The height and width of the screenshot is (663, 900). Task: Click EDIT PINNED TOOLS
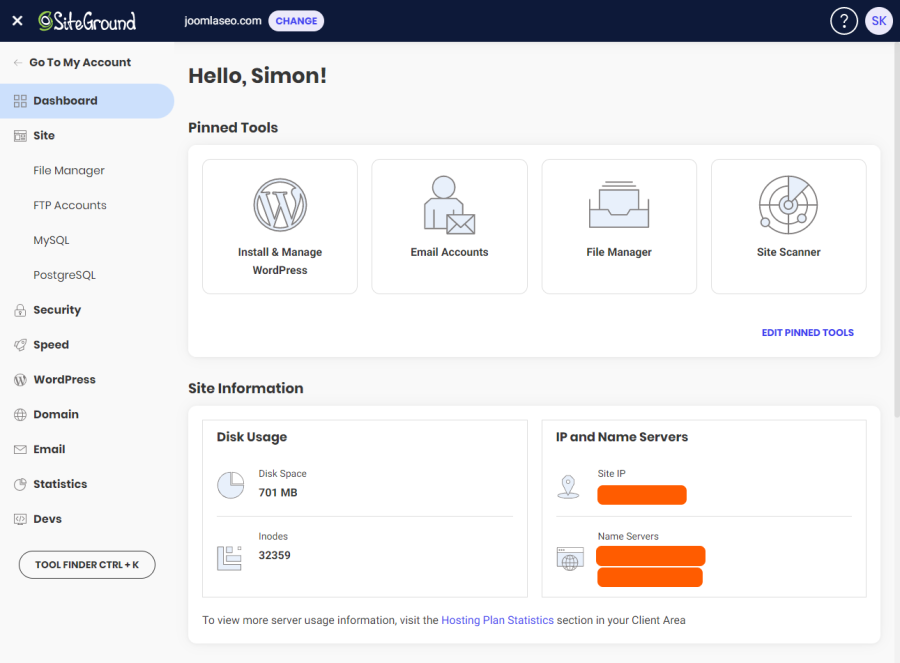[x=807, y=332]
